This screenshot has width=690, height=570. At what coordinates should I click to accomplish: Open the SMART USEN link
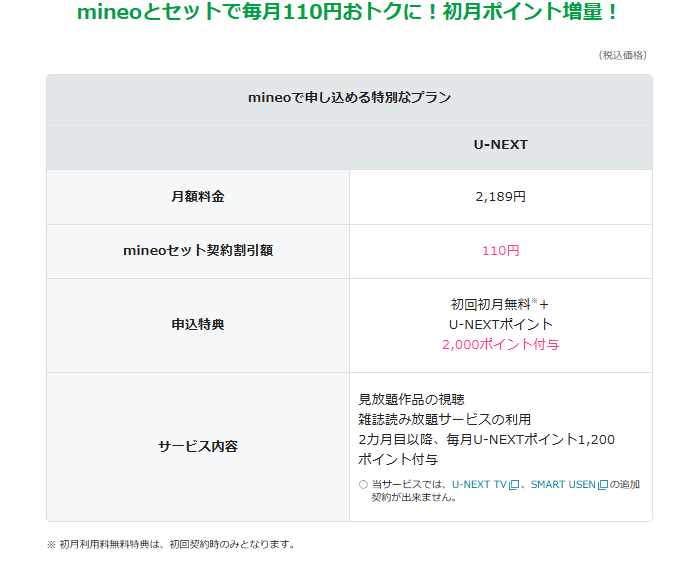tap(562, 484)
